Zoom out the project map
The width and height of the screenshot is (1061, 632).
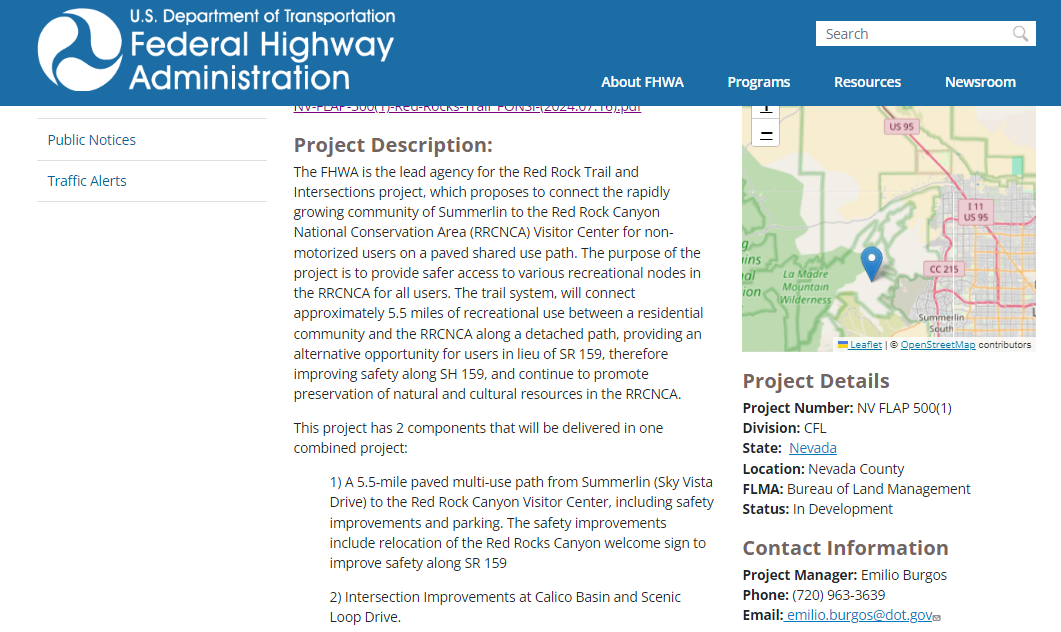pyautogui.click(x=765, y=134)
